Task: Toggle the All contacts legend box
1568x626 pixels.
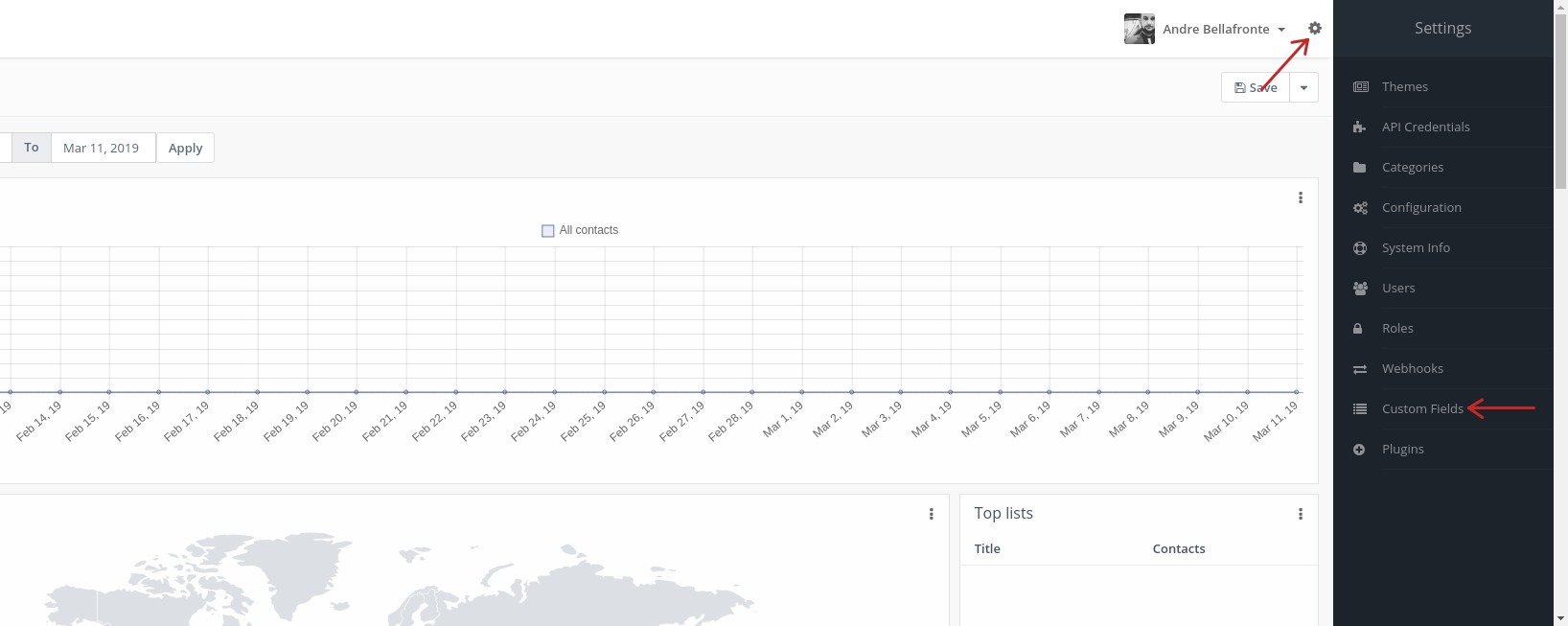Action: pyautogui.click(x=548, y=231)
